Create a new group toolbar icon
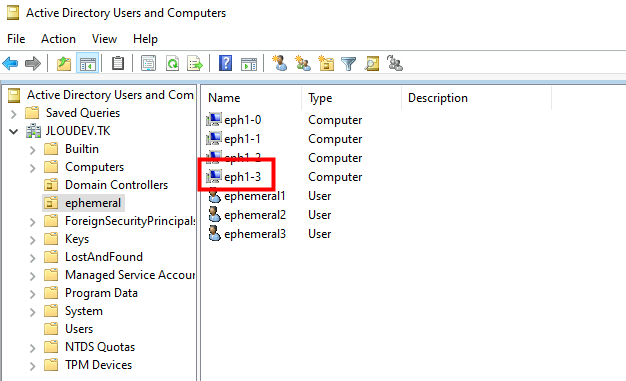The image size is (626, 381). click(x=303, y=63)
